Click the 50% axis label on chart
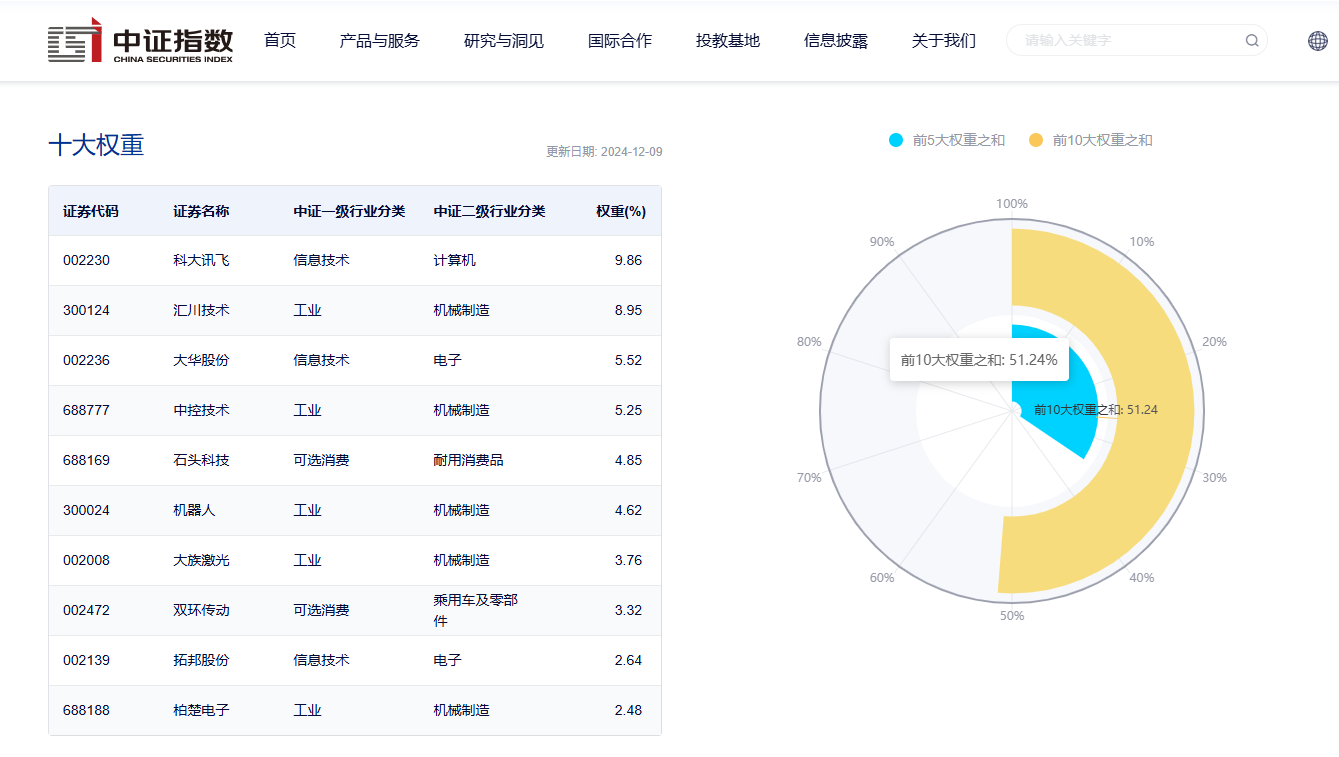 pyautogui.click(x=1012, y=616)
